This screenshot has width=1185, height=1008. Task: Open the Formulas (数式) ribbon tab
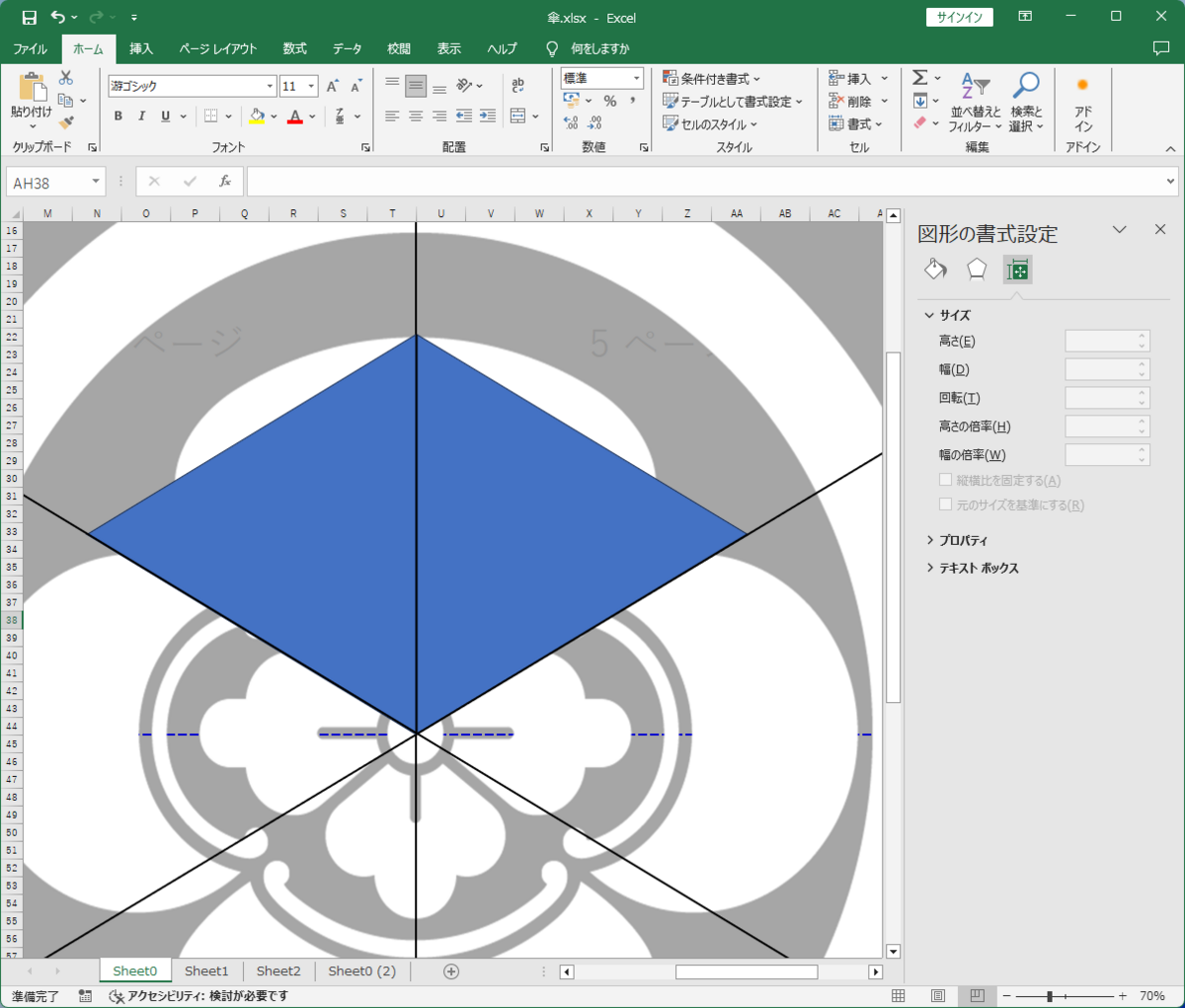294,48
